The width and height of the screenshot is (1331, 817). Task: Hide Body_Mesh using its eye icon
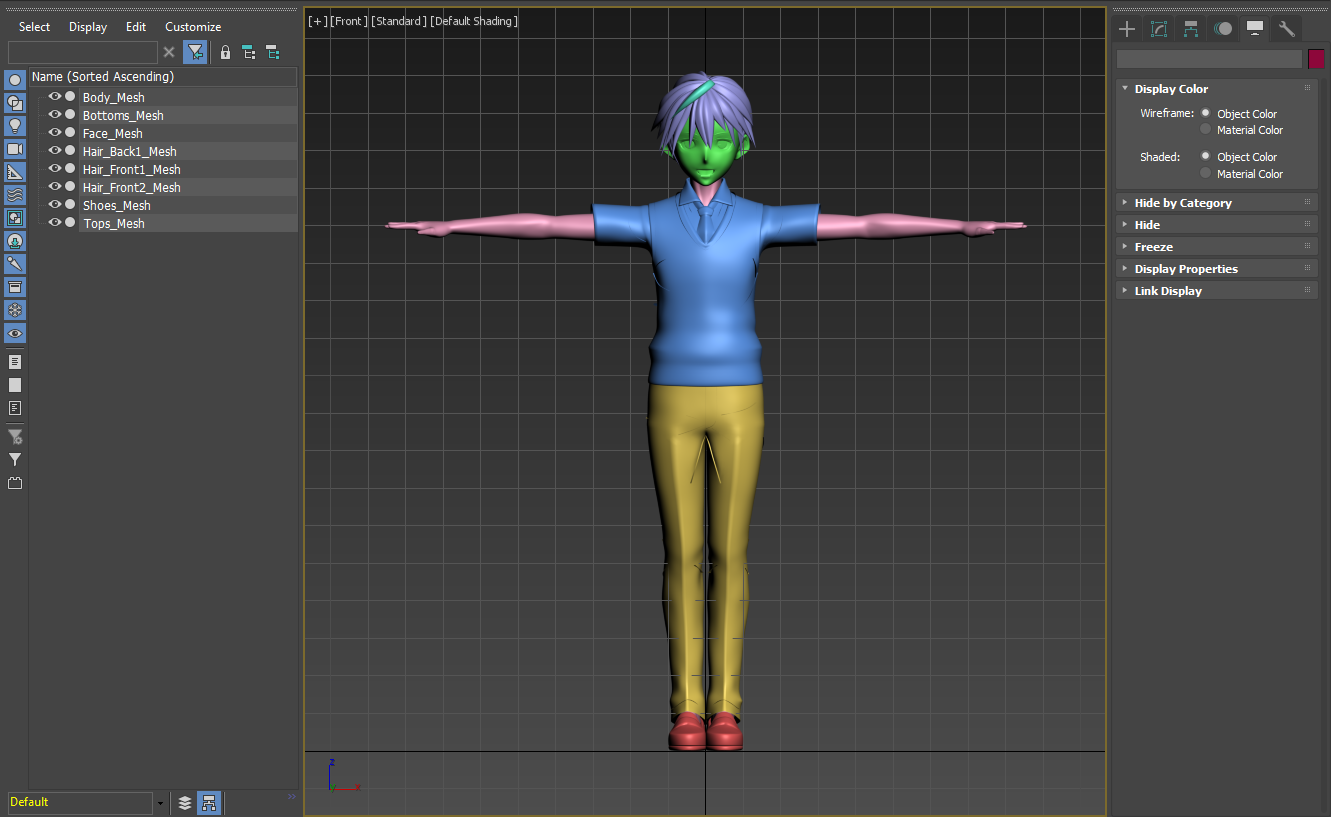pos(55,97)
